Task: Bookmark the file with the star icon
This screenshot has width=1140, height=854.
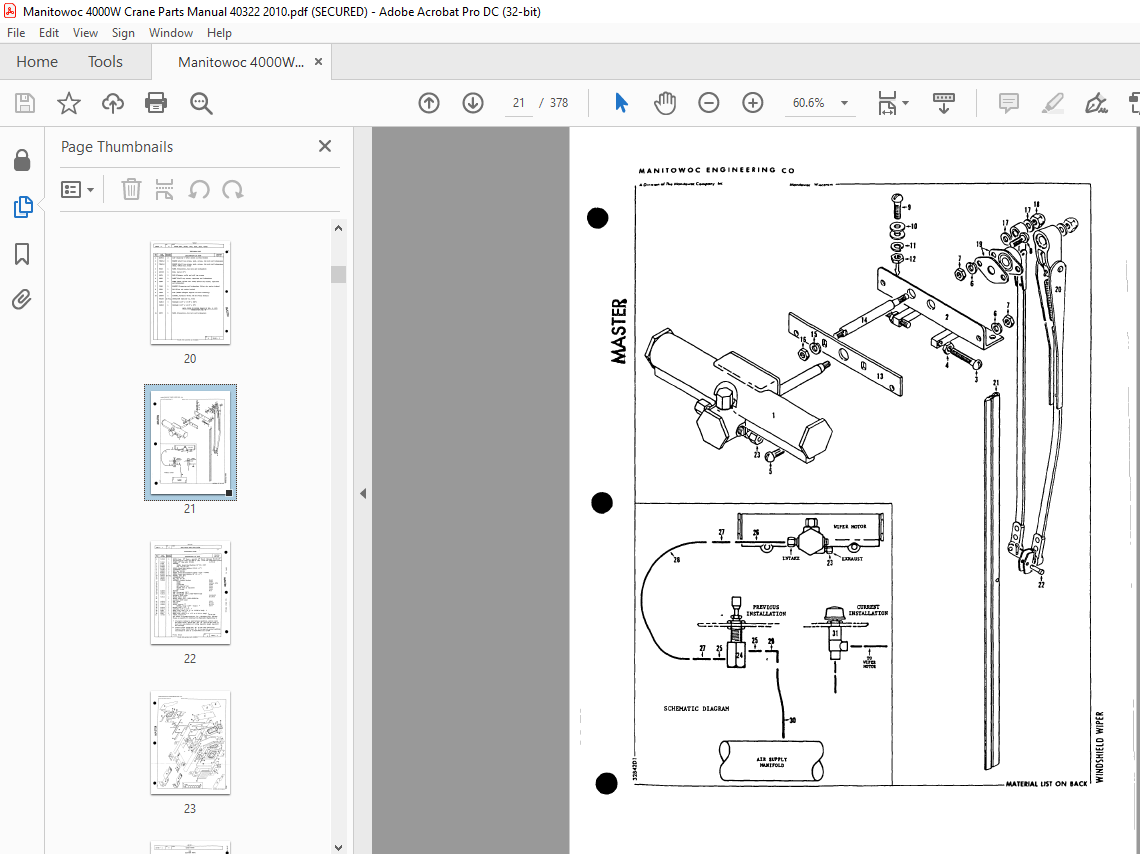Action: (x=69, y=103)
